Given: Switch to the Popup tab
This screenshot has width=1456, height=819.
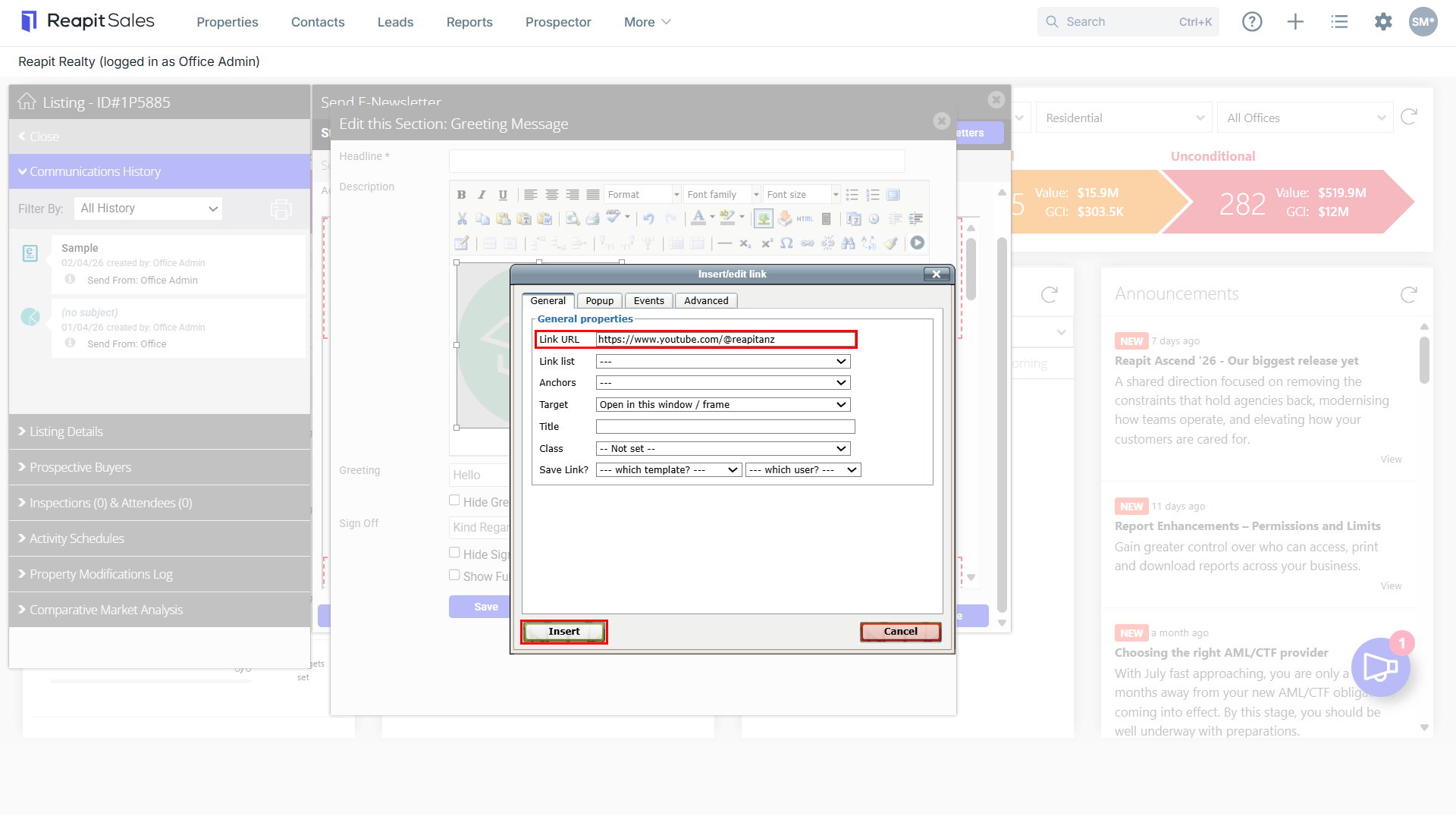Looking at the screenshot, I should [599, 301].
